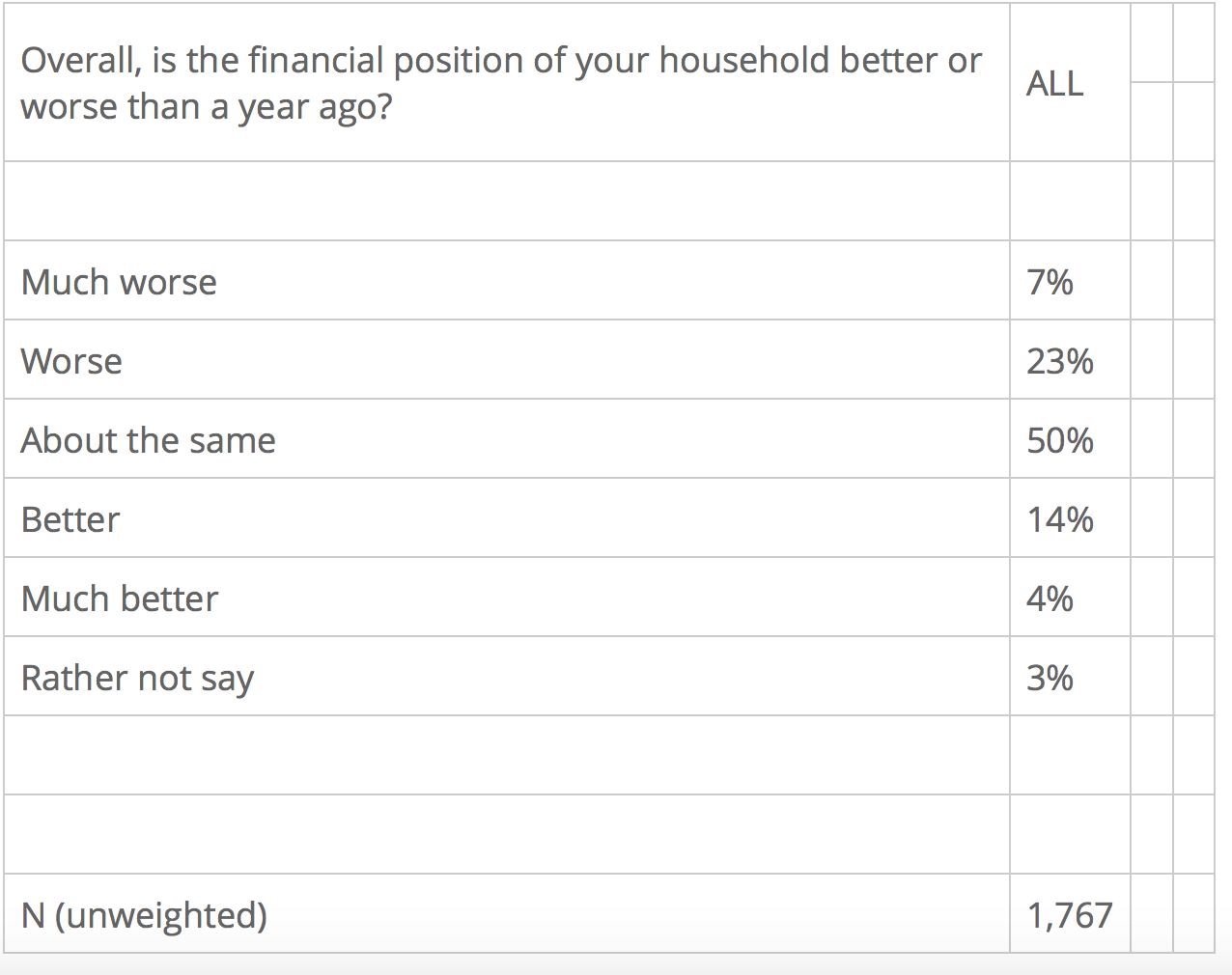Click the blank cell directly above "N (unweighted)"

click(506, 834)
